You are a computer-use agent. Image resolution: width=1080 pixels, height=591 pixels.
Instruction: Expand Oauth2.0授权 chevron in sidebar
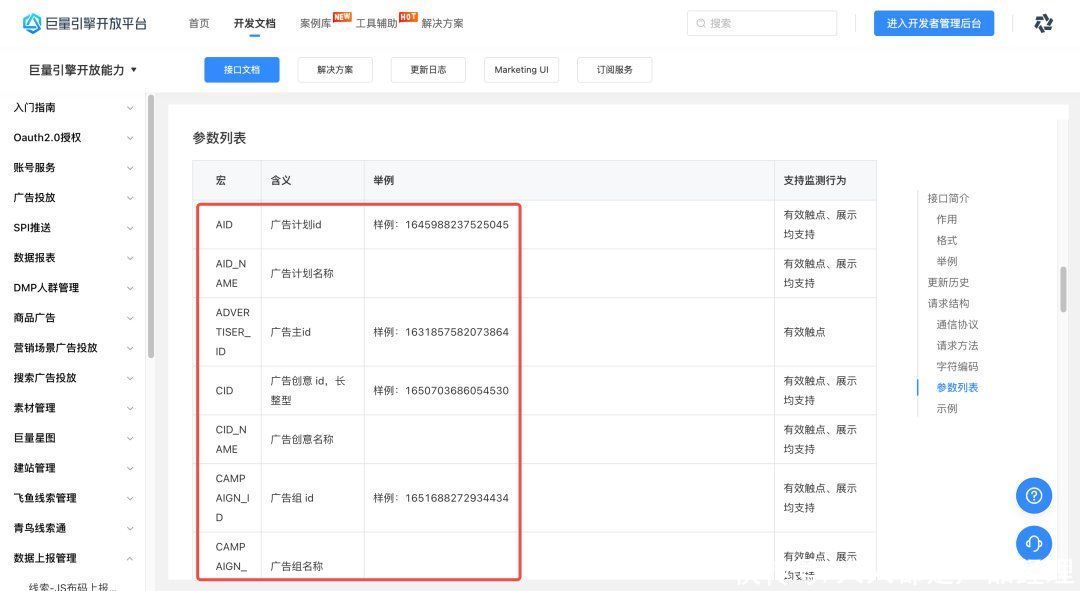[x=130, y=138]
